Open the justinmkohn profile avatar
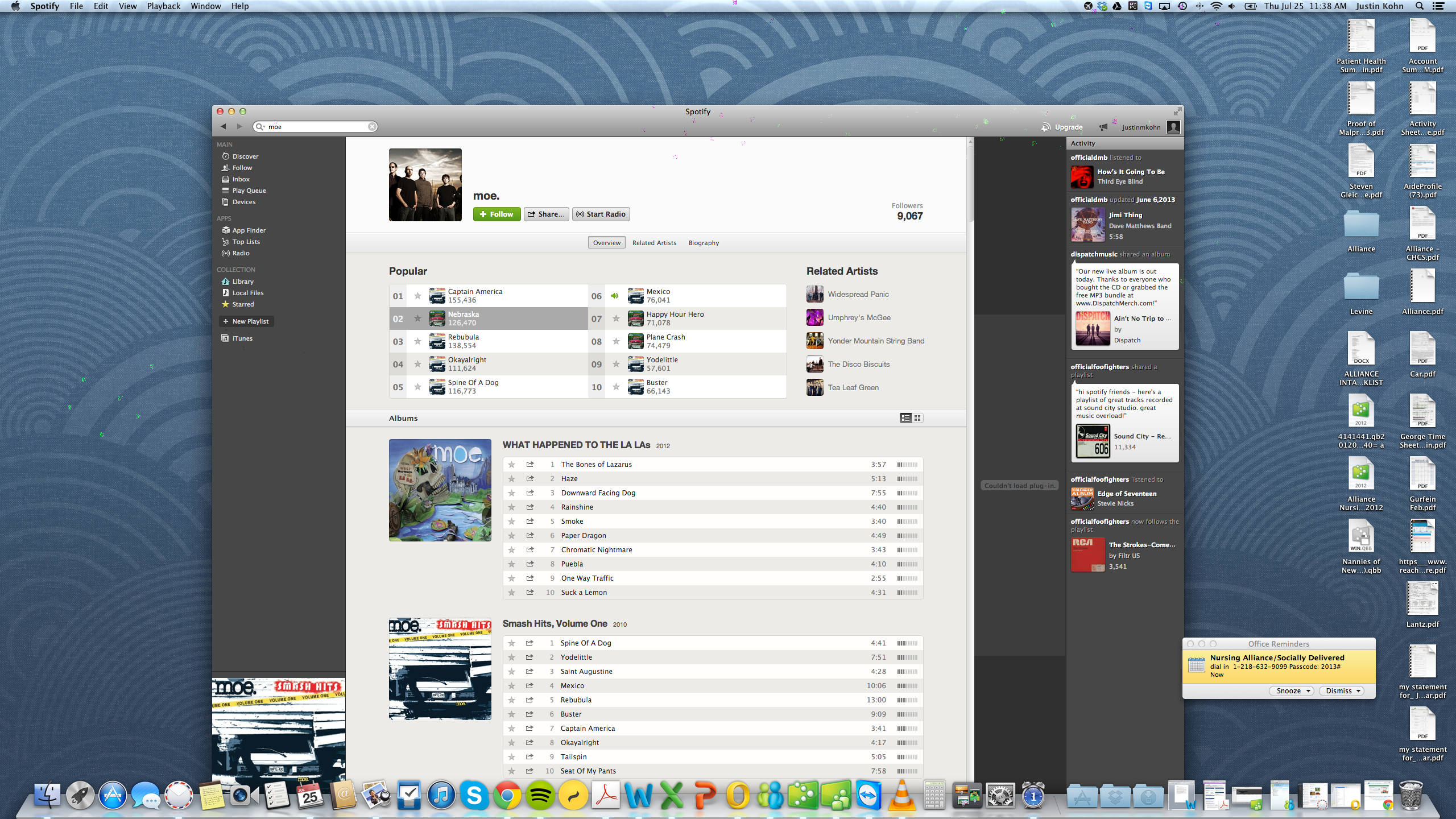The width and height of the screenshot is (1456, 819). click(x=1173, y=127)
